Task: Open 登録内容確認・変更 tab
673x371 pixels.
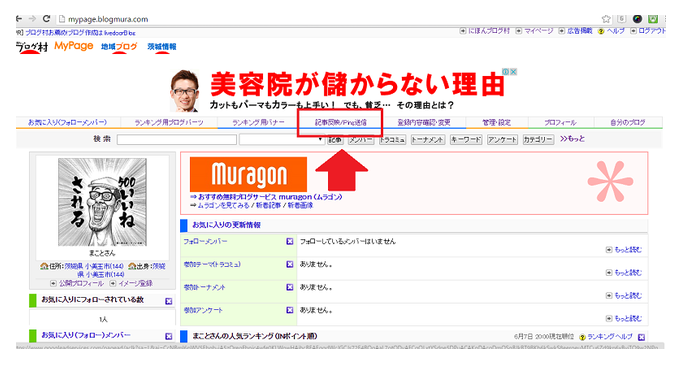Action: 424,122
